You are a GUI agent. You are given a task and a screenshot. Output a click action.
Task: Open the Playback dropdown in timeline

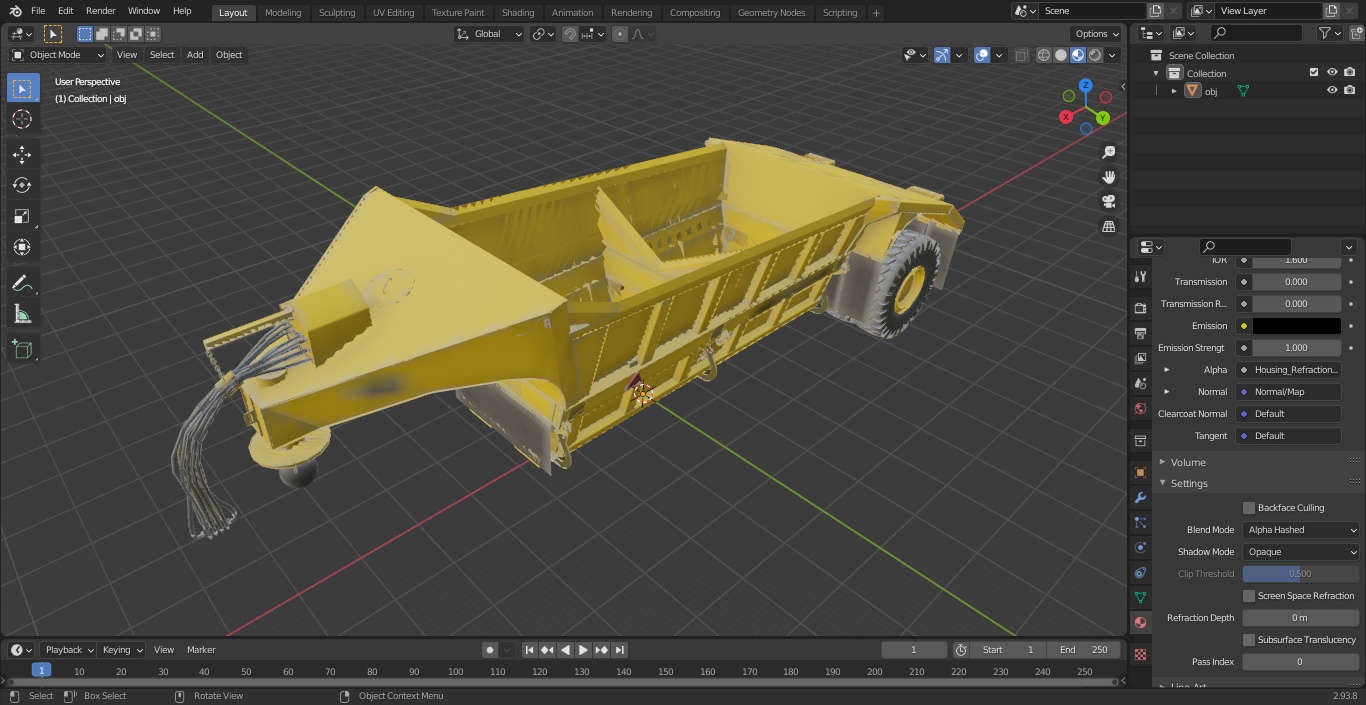tap(68, 650)
